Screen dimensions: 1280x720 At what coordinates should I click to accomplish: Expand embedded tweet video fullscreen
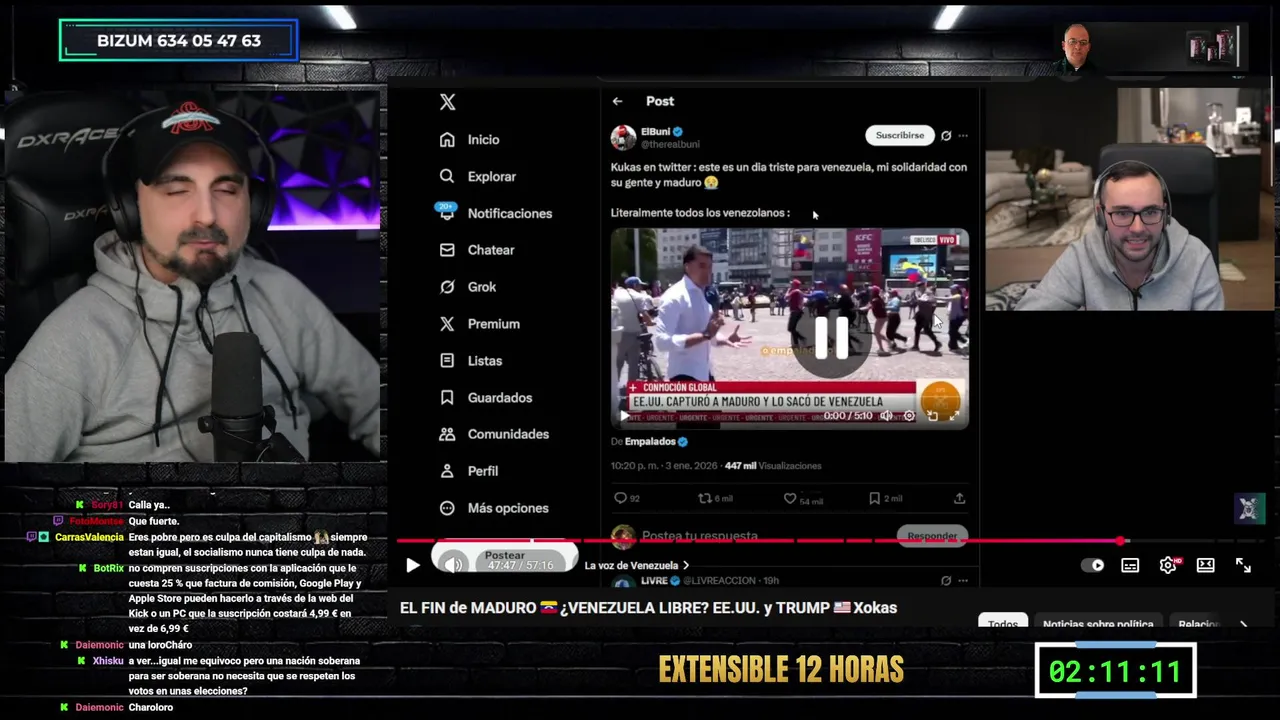pos(954,416)
